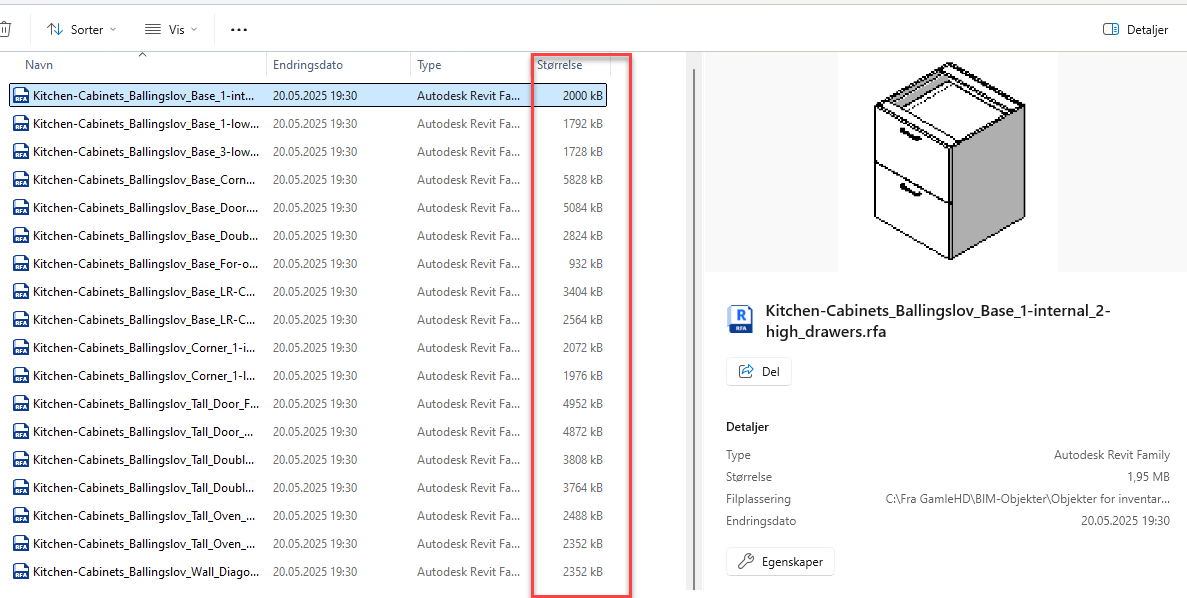This screenshot has width=1187, height=598.
Task: Click the drawer cabinet preview thumbnail
Action: [x=948, y=163]
